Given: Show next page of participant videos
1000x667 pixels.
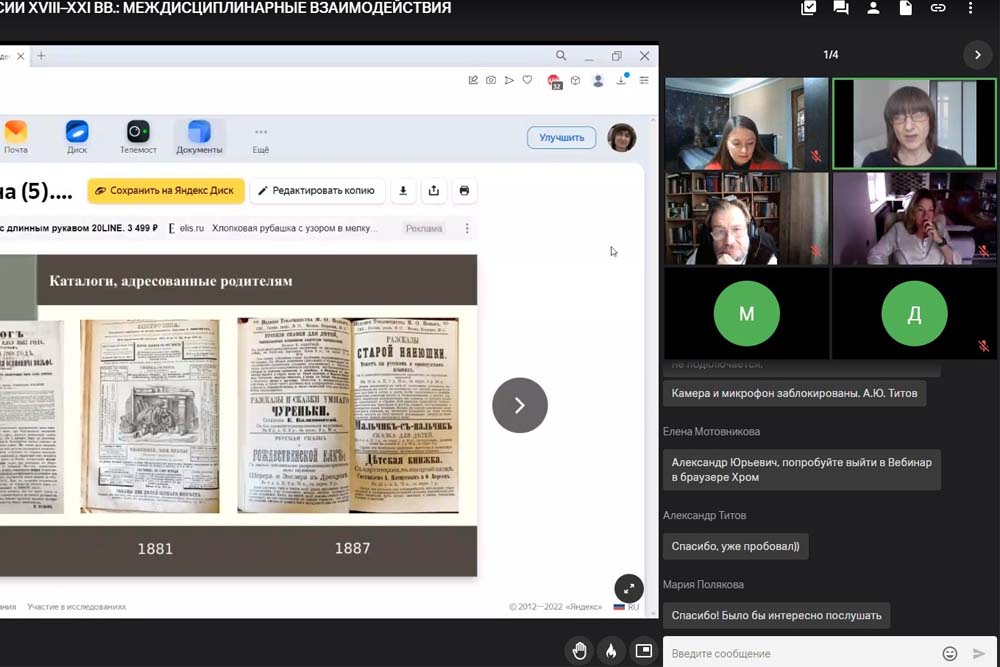Looking at the screenshot, I should coord(977,55).
